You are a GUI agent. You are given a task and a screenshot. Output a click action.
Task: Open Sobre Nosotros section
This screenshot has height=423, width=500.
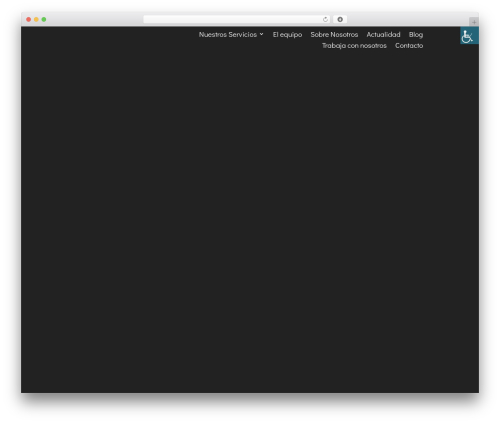click(334, 34)
